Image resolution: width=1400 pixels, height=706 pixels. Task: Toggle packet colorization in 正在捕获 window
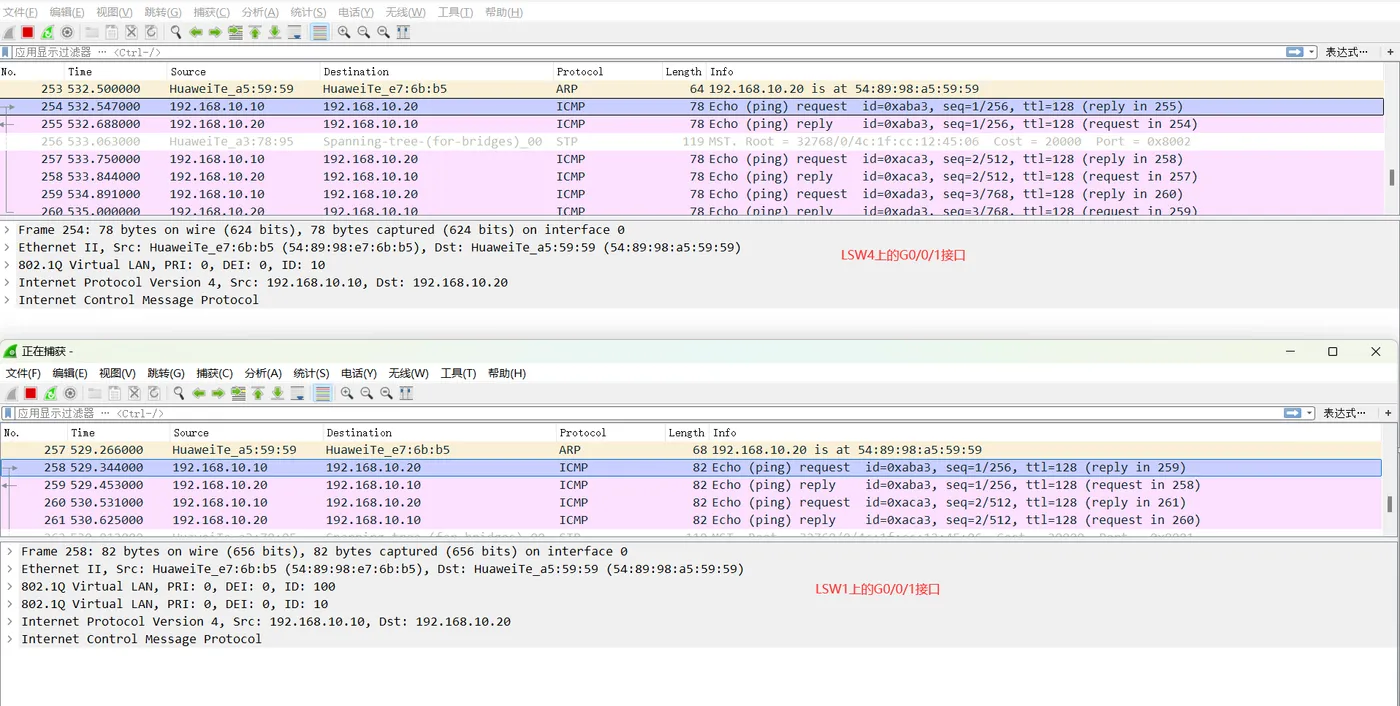[x=322, y=393]
